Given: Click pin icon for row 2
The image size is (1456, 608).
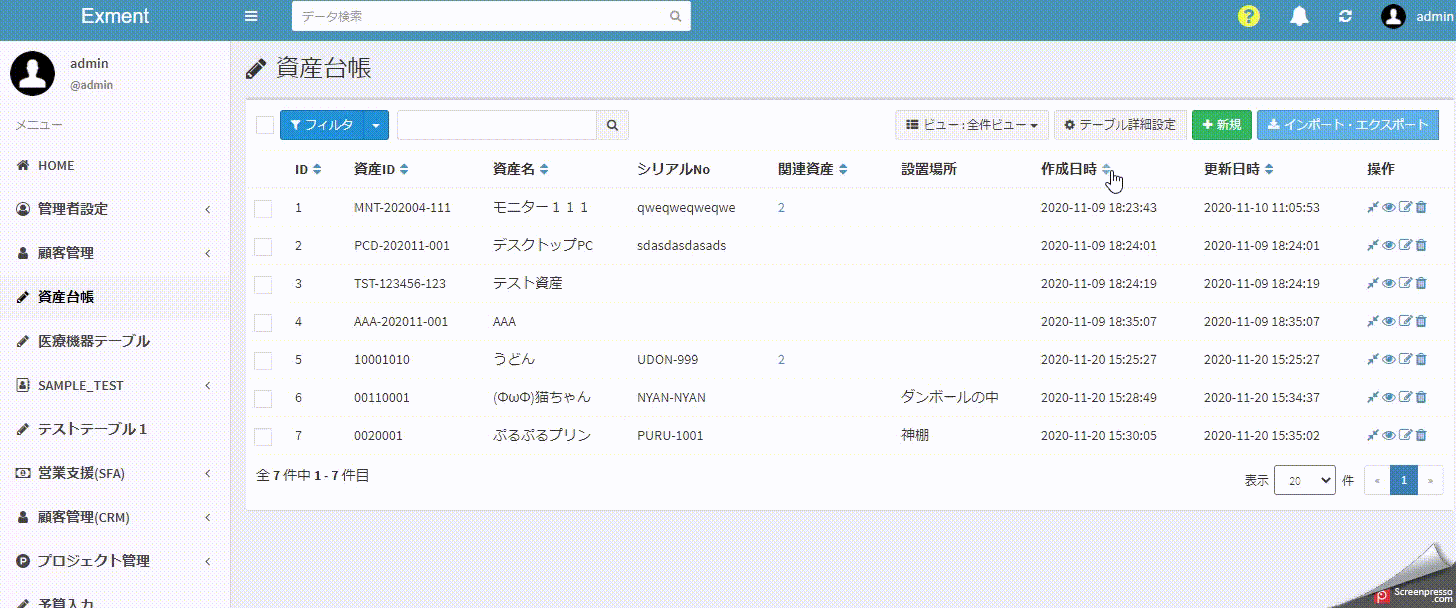Looking at the screenshot, I should [x=1373, y=245].
